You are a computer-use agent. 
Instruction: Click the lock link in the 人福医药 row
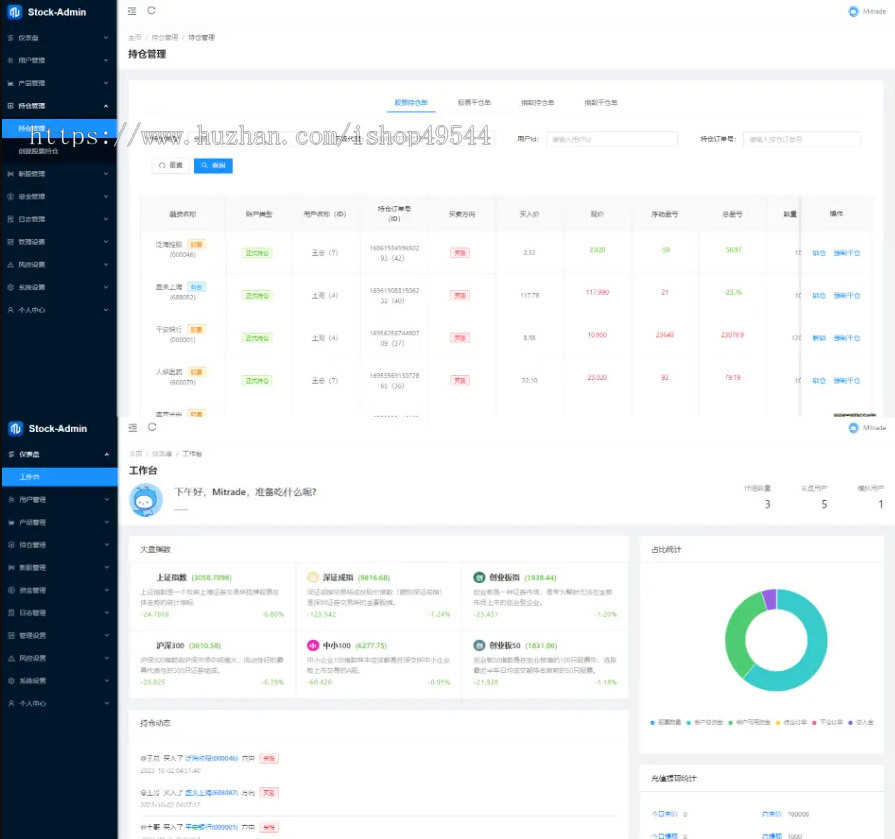(x=819, y=381)
